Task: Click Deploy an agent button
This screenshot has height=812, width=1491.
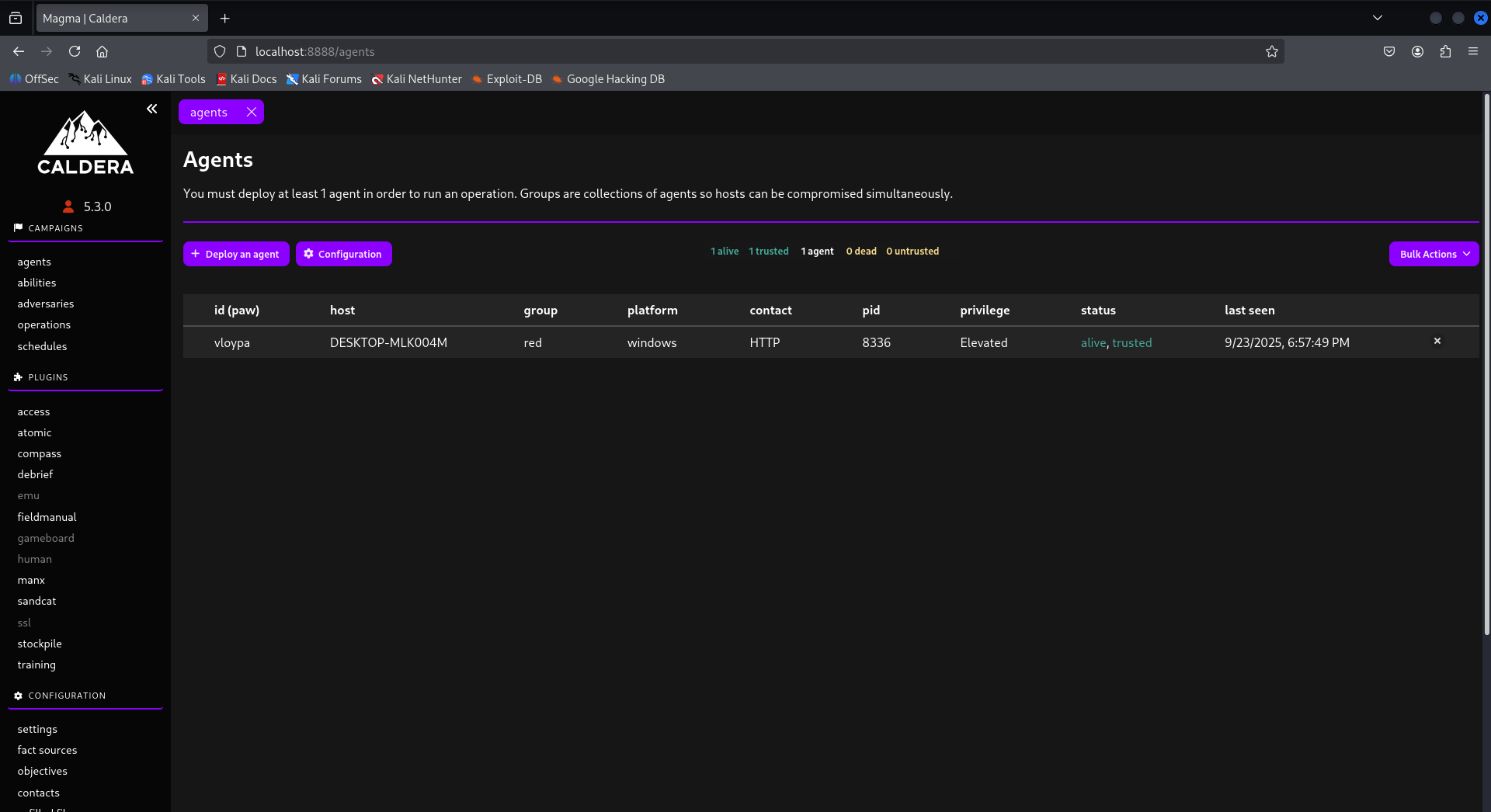Action: tap(236, 254)
